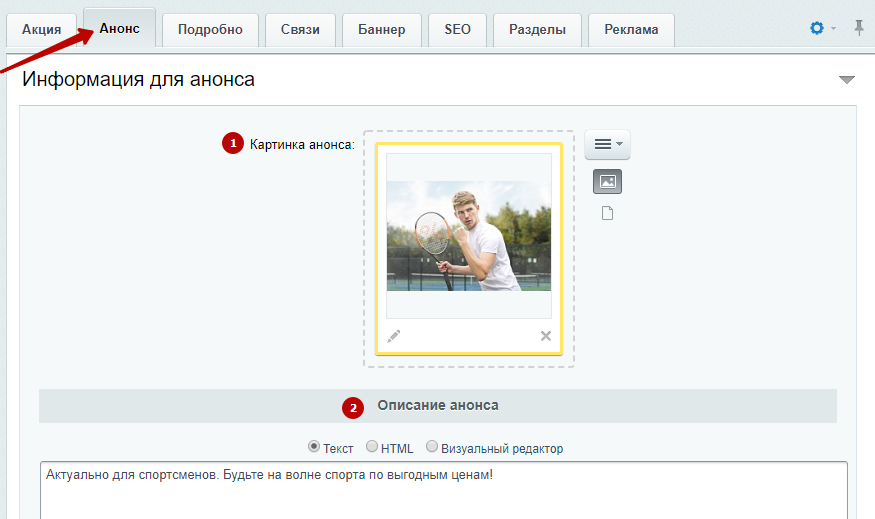Viewport: 875px width, 519px height.
Task: Open the image upload options hamburger menu
Action: coord(608,145)
